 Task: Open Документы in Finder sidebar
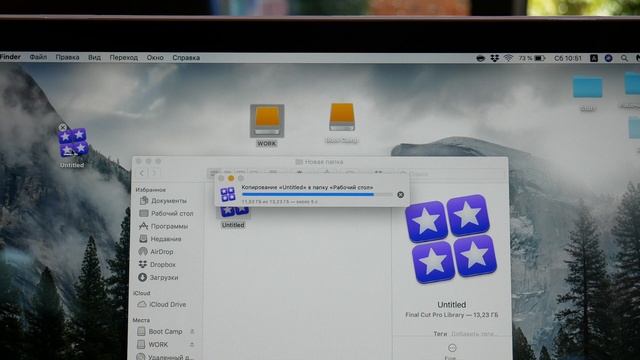click(x=163, y=200)
